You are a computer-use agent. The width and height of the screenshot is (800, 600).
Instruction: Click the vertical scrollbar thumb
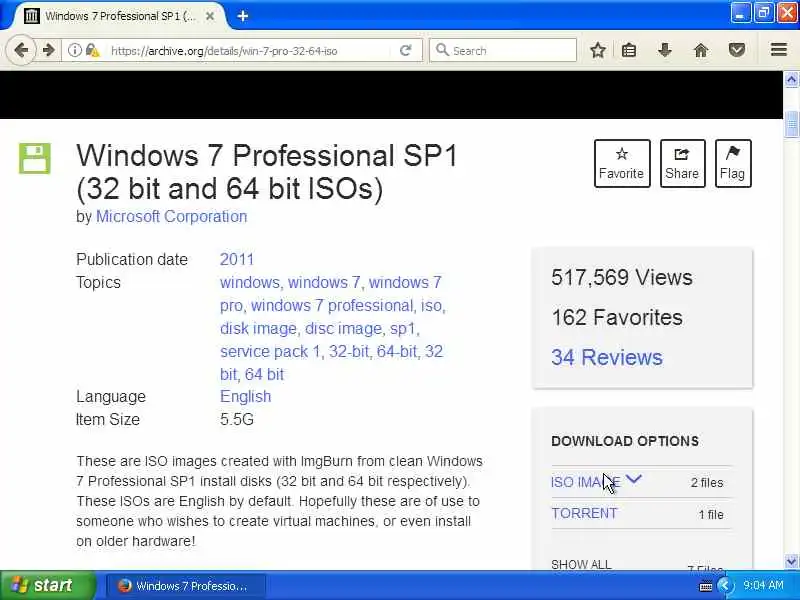[791, 123]
